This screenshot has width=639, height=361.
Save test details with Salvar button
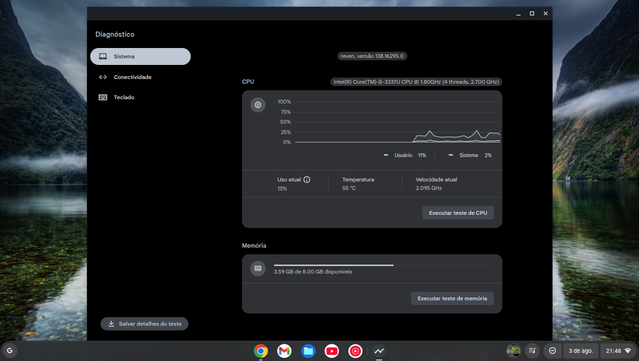pyautogui.click(x=144, y=324)
